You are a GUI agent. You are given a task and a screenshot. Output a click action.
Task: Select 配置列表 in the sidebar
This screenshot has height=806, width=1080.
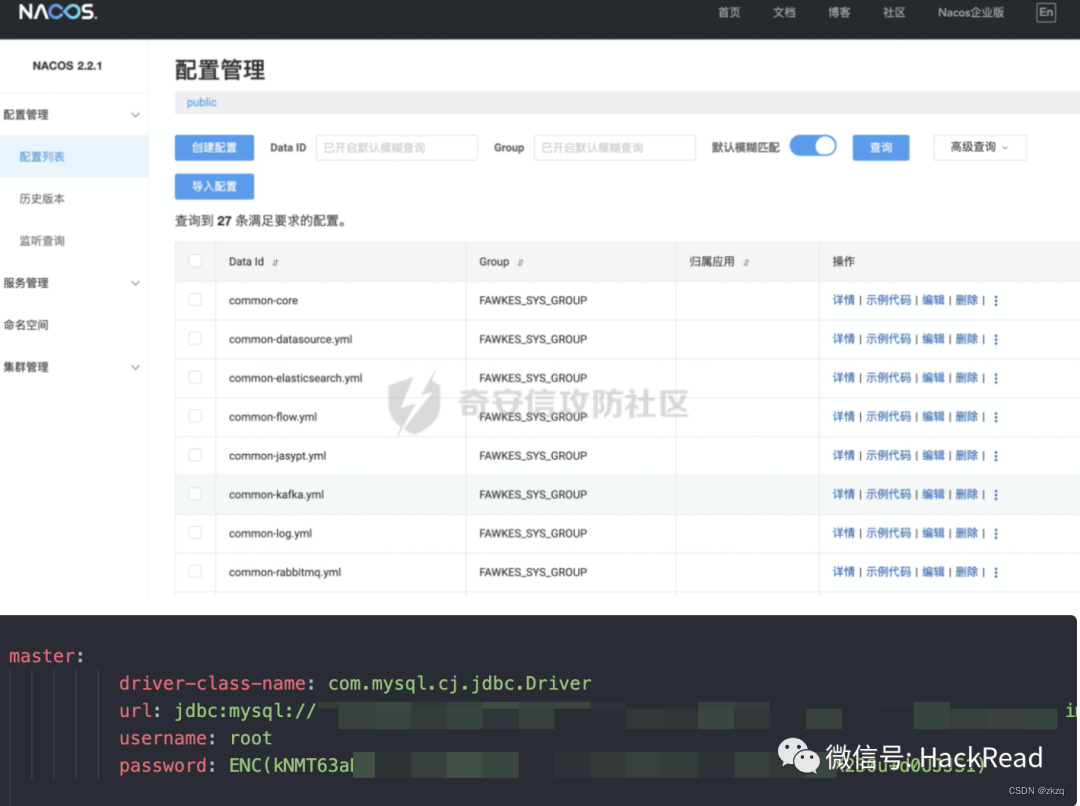pos(74,156)
